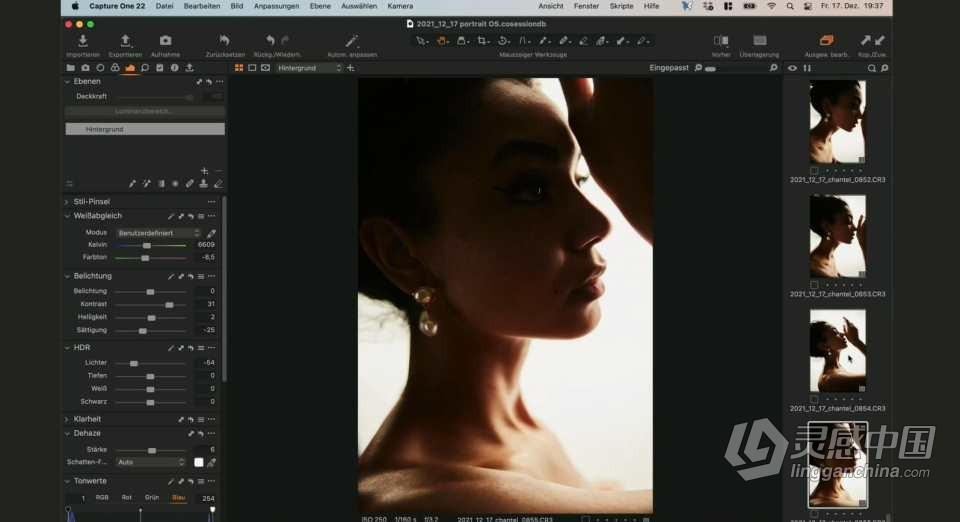Expand the Stil-Pinsel panel
The width and height of the screenshot is (960, 522).
[67, 202]
